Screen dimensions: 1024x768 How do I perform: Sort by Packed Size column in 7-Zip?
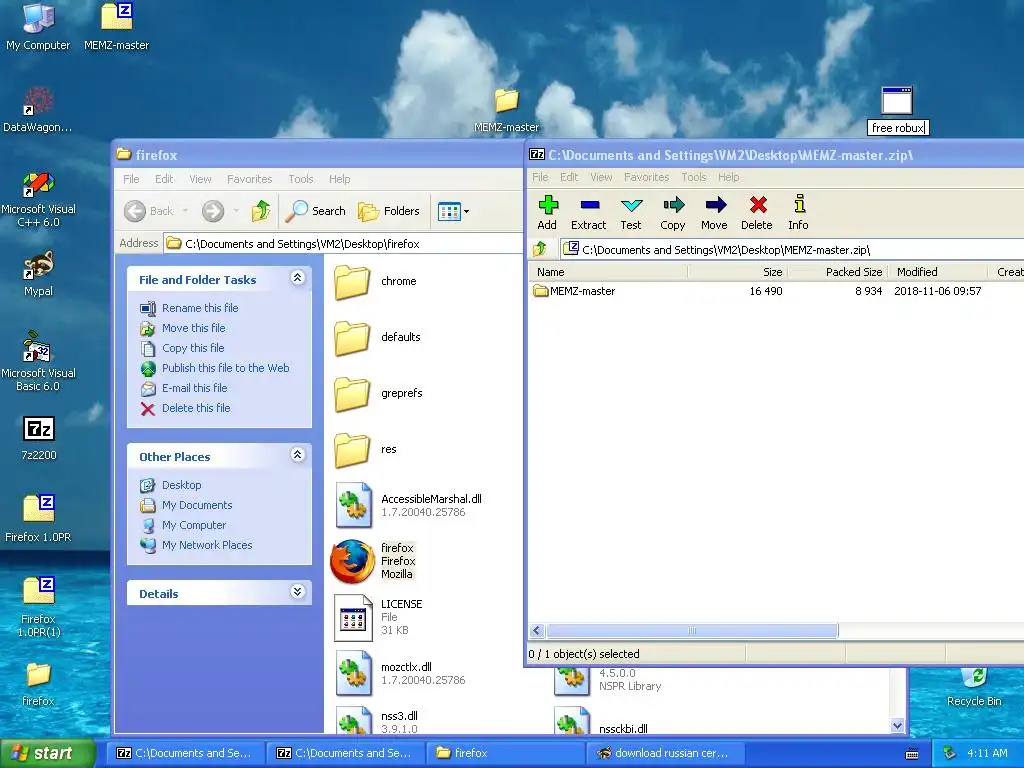coord(837,272)
